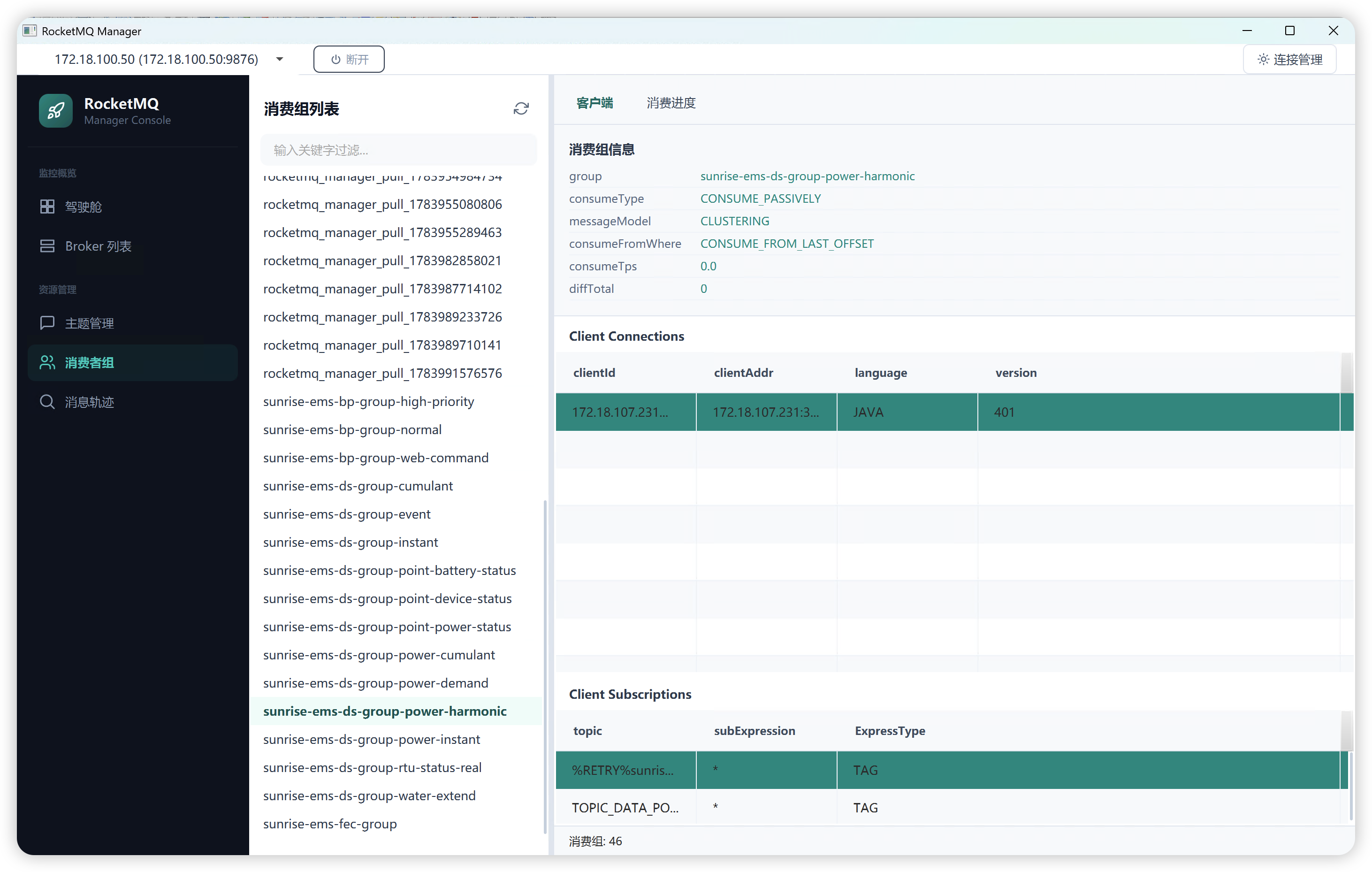The height and width of the screenshot is (872, 1372).
Task: Select rocketmq_manager_pull_1783982858021
Action: [396, 260]
